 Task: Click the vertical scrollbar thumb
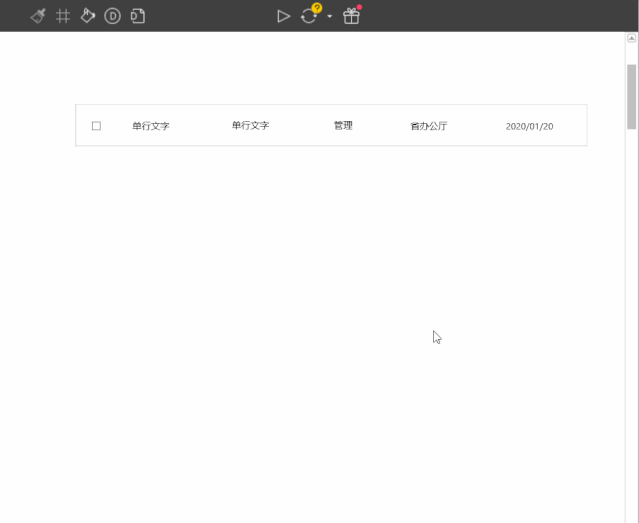click(631, 97)
